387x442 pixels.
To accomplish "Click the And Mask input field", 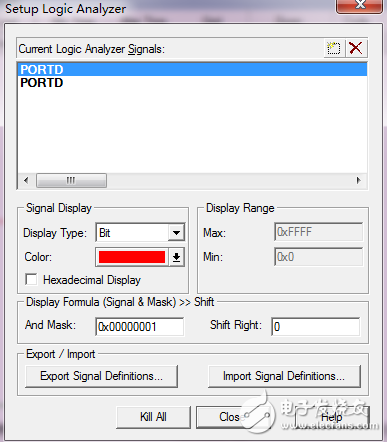I will 140,326.
